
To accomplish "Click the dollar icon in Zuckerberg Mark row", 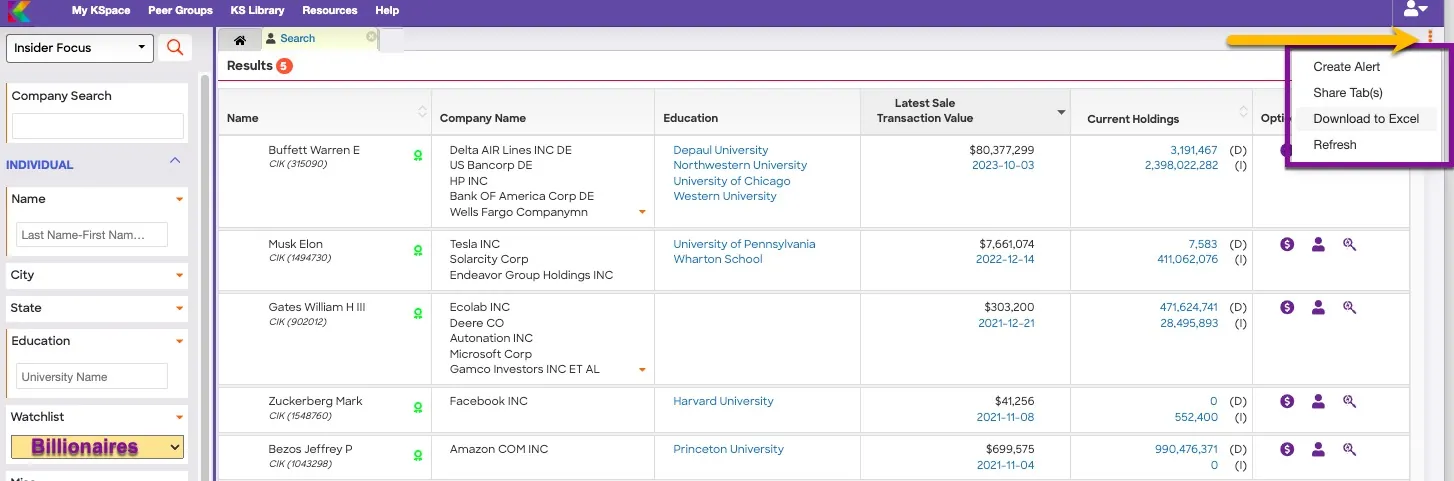I will pyautogui.click(x=1287, y=401).
